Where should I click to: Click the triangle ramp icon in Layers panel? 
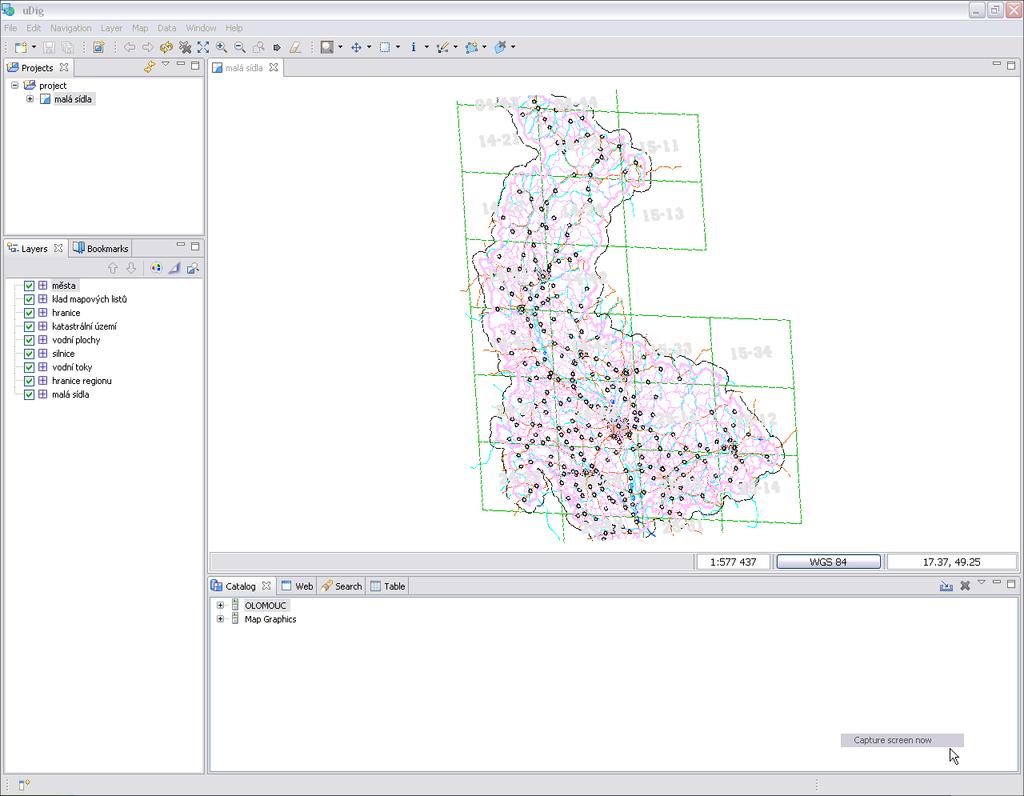174,268
